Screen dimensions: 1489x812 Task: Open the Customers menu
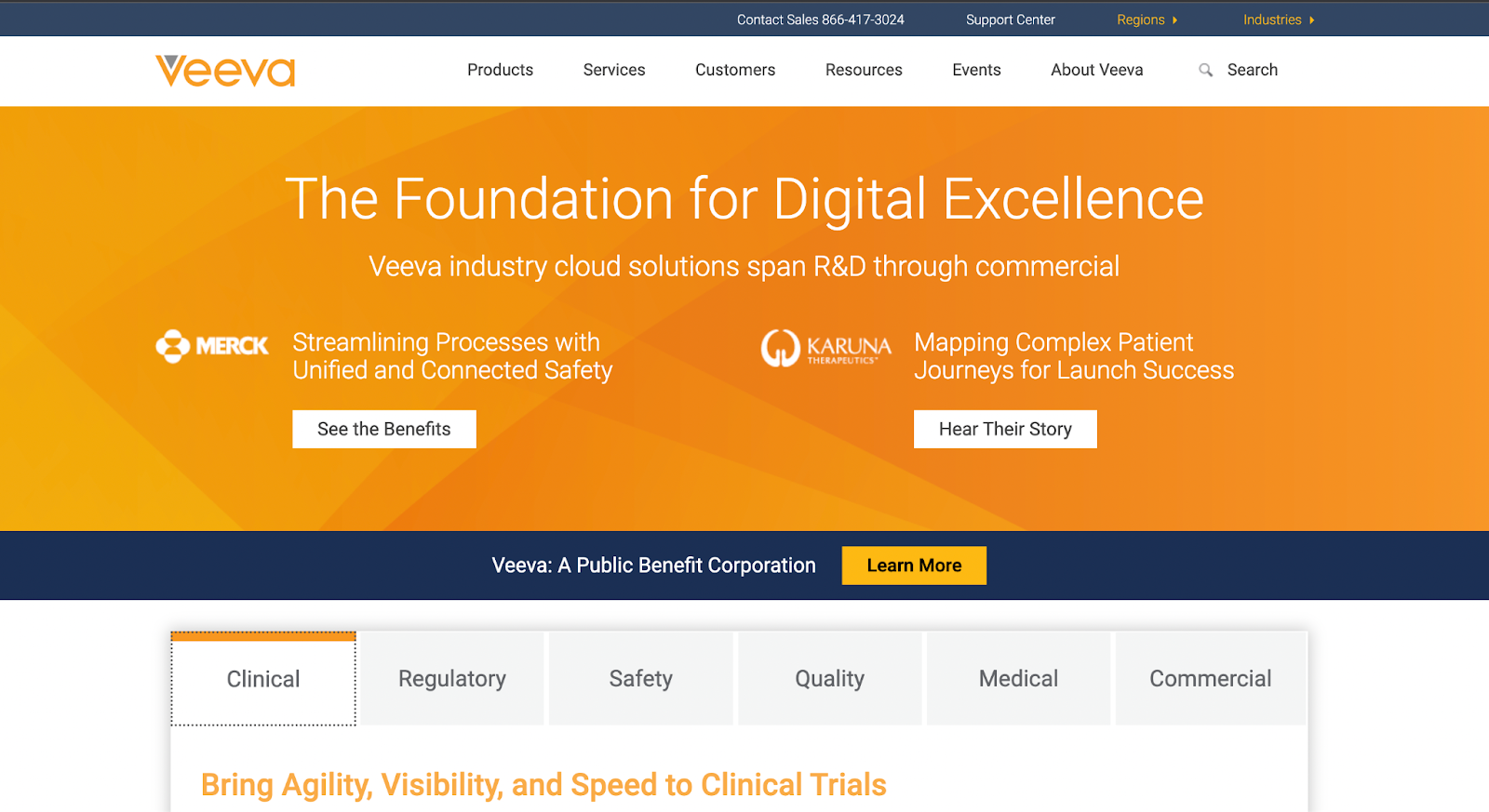click(735, 70)
